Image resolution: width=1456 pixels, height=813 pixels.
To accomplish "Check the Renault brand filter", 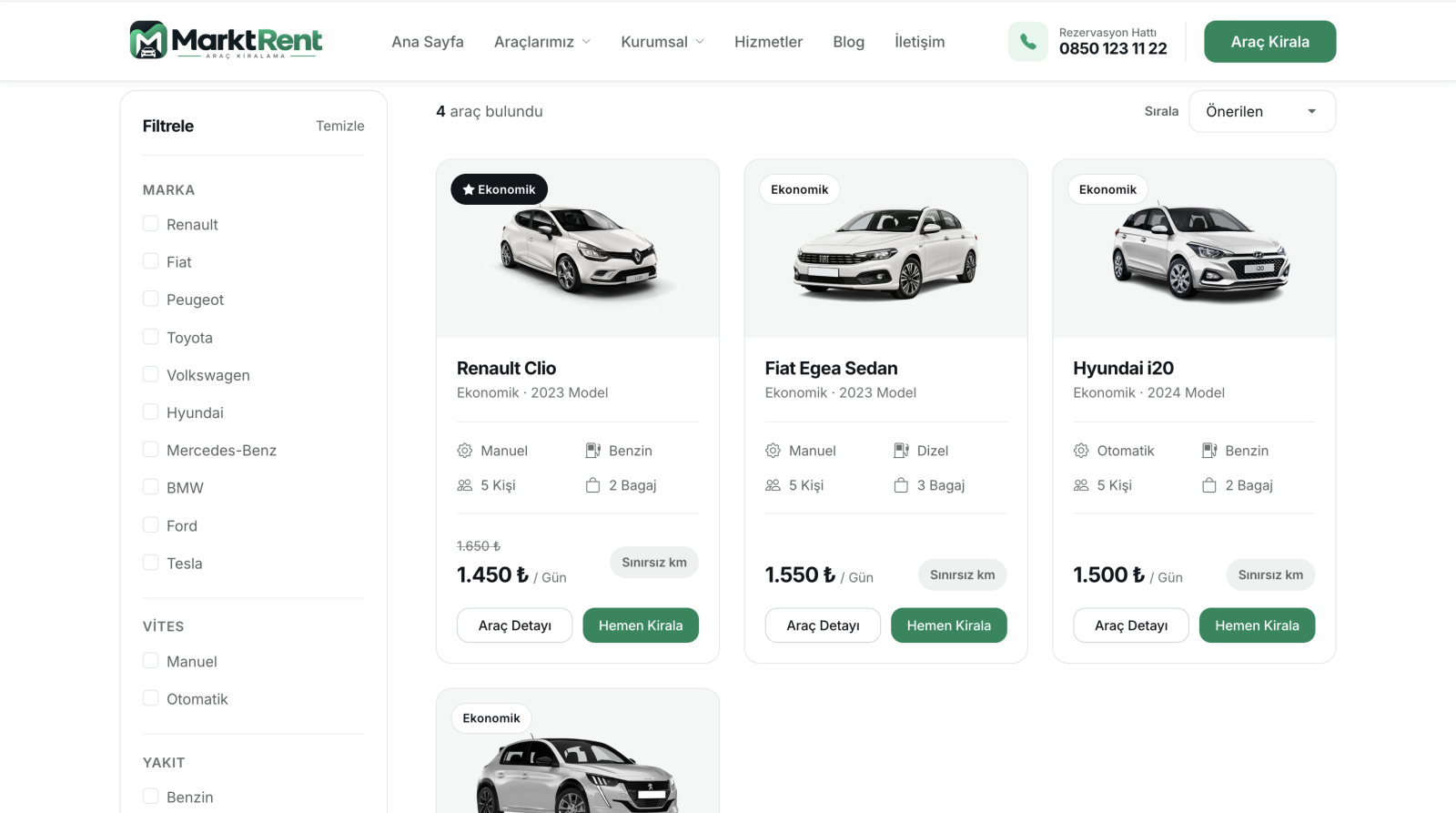I will click(x=151, y=224).
